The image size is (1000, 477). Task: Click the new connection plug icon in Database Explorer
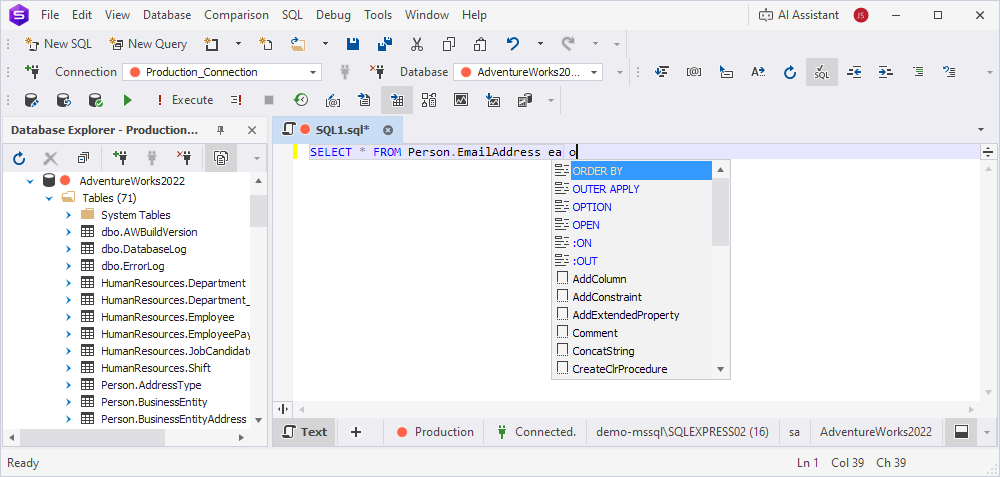120,158
